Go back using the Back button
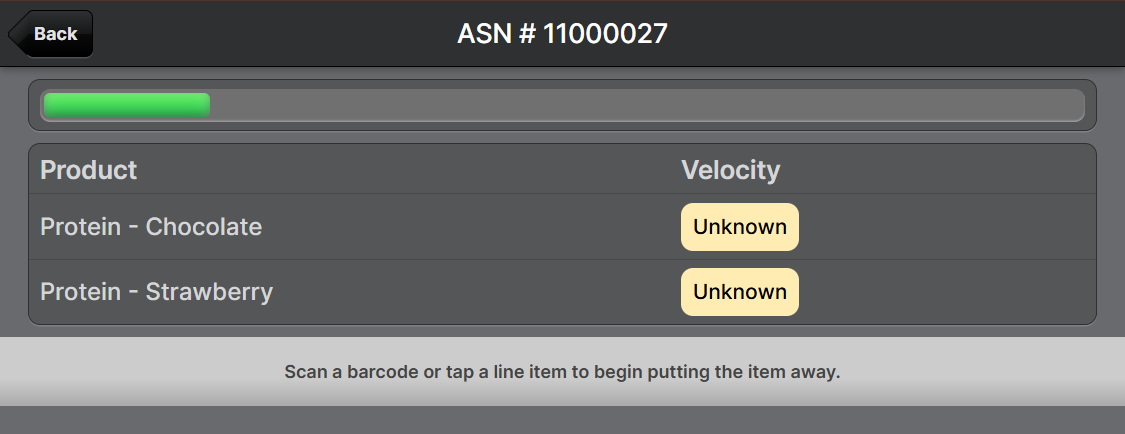 tap(54, 34)
